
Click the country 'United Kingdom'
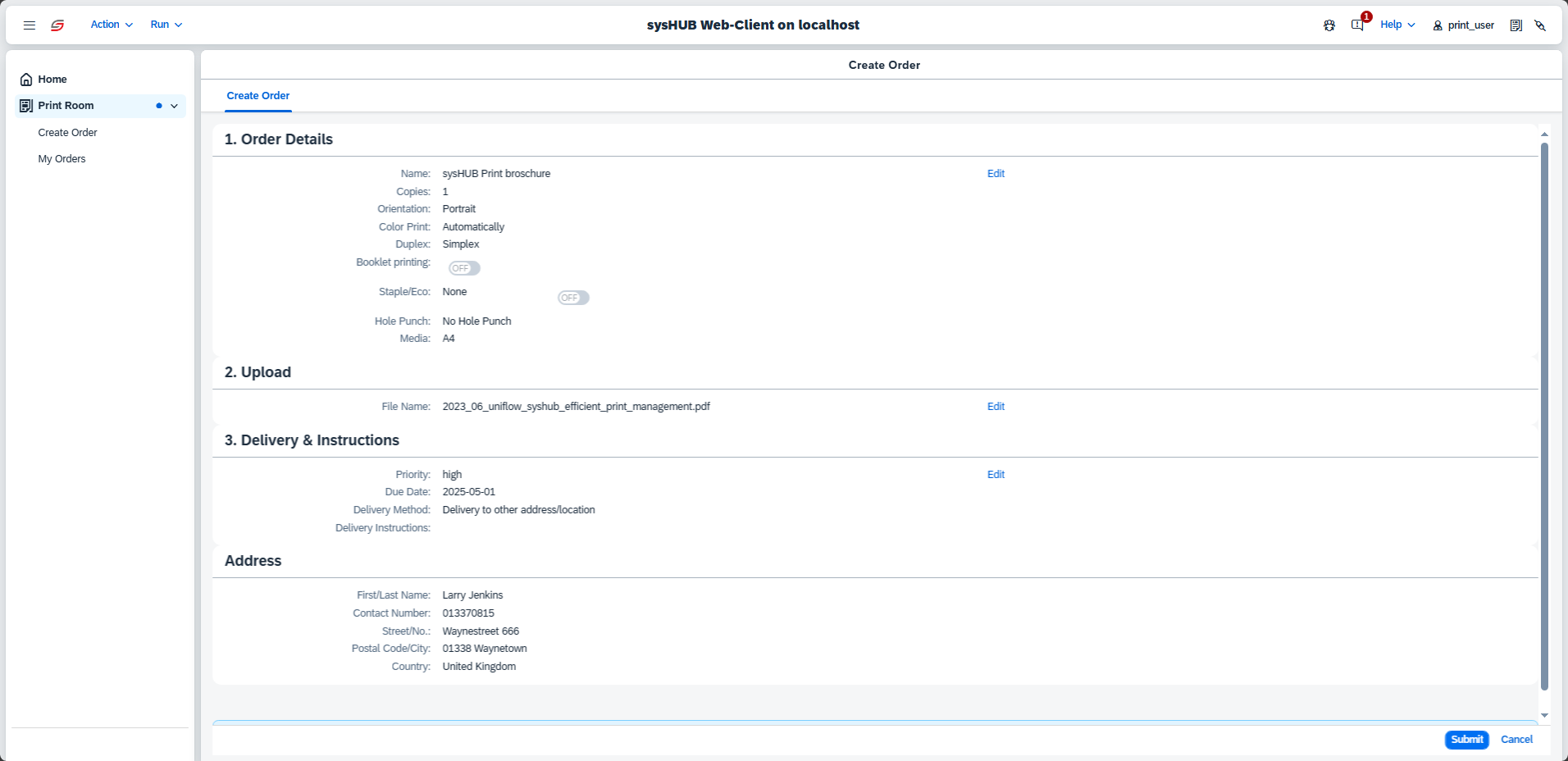[x=479, y=667]
